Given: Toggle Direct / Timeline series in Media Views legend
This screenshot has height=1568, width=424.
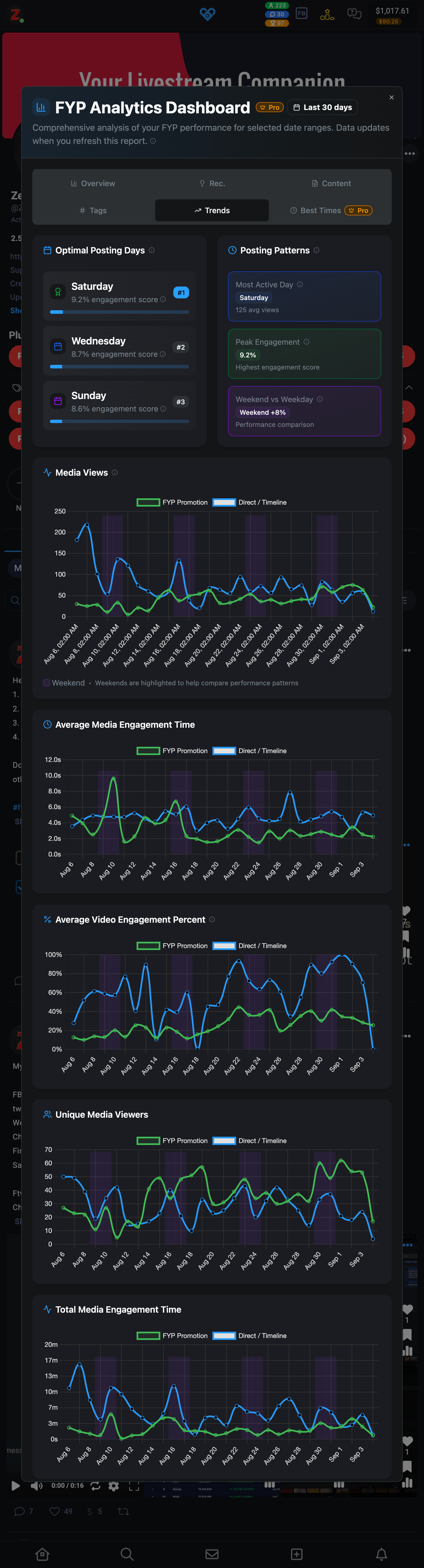Looking at the screenshot, I should click(x=250, y=502).
